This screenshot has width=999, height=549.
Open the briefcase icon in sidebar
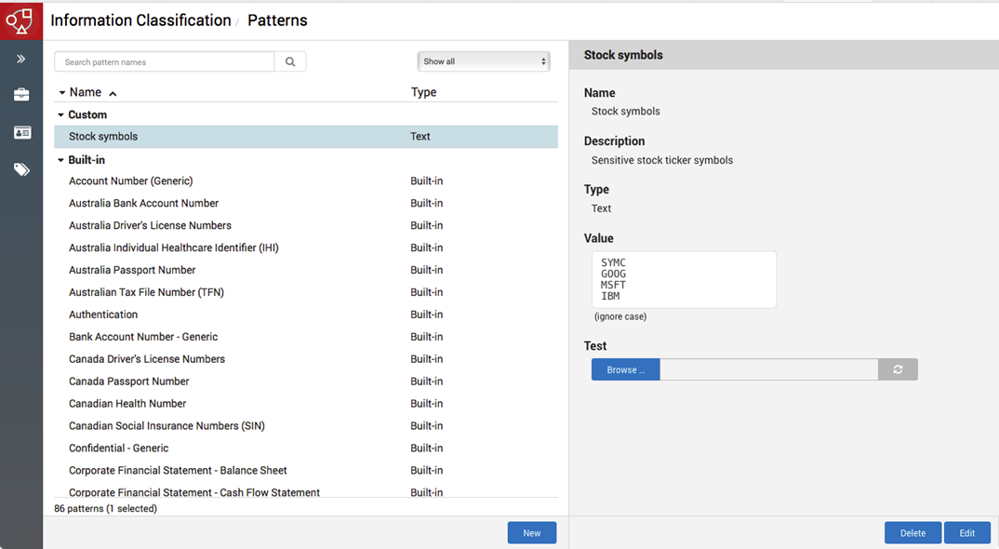(x=21, y=95)
